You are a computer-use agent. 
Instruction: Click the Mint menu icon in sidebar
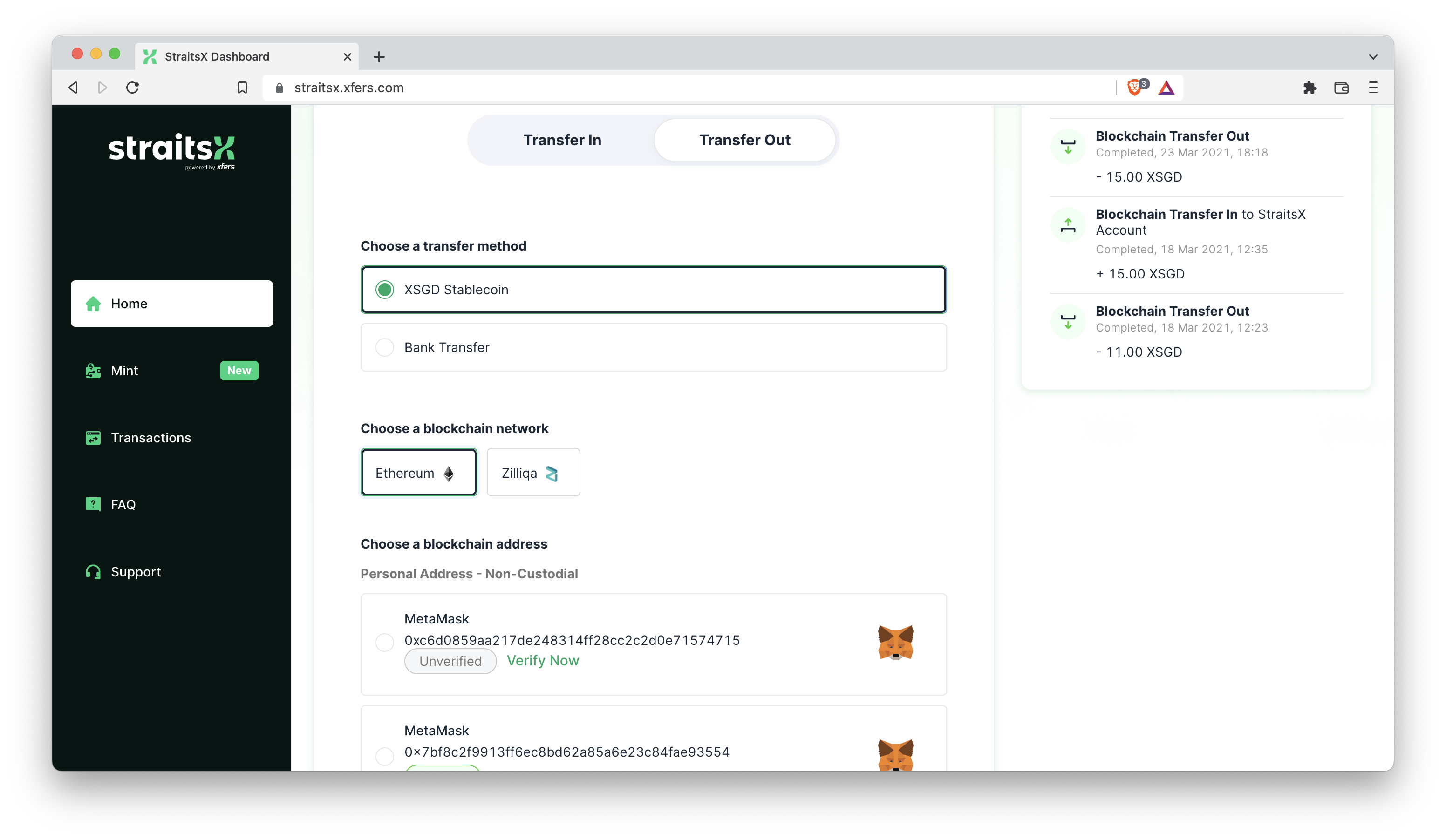click(93, 370)
